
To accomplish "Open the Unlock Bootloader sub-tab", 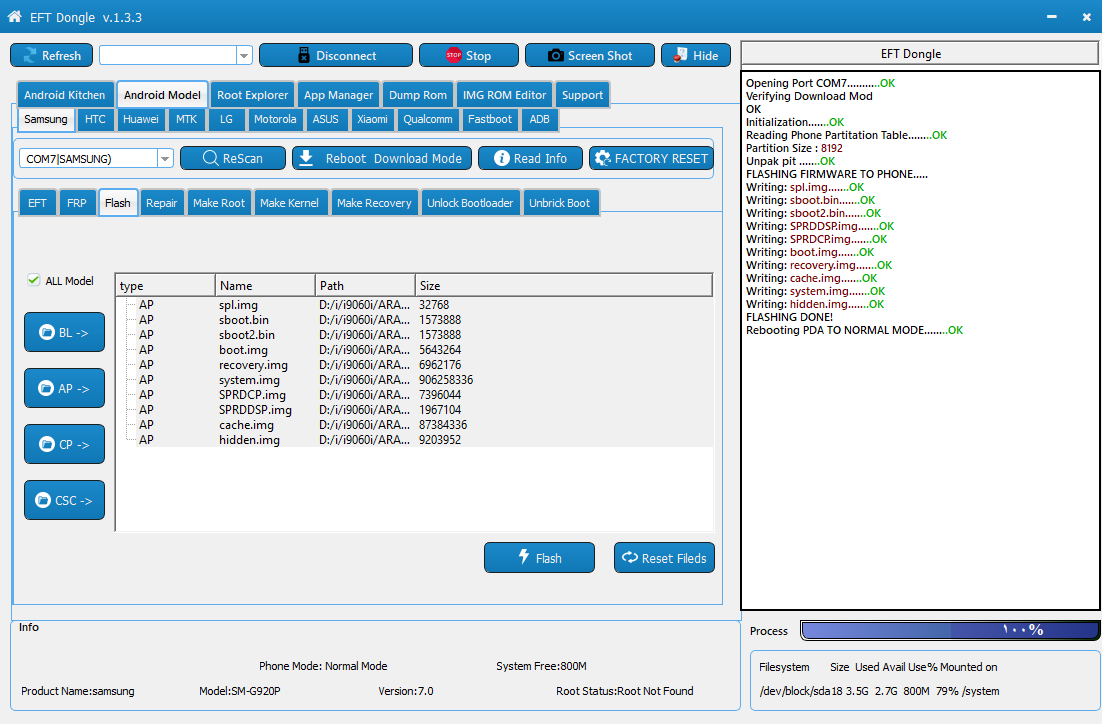I will click(470, 203).
